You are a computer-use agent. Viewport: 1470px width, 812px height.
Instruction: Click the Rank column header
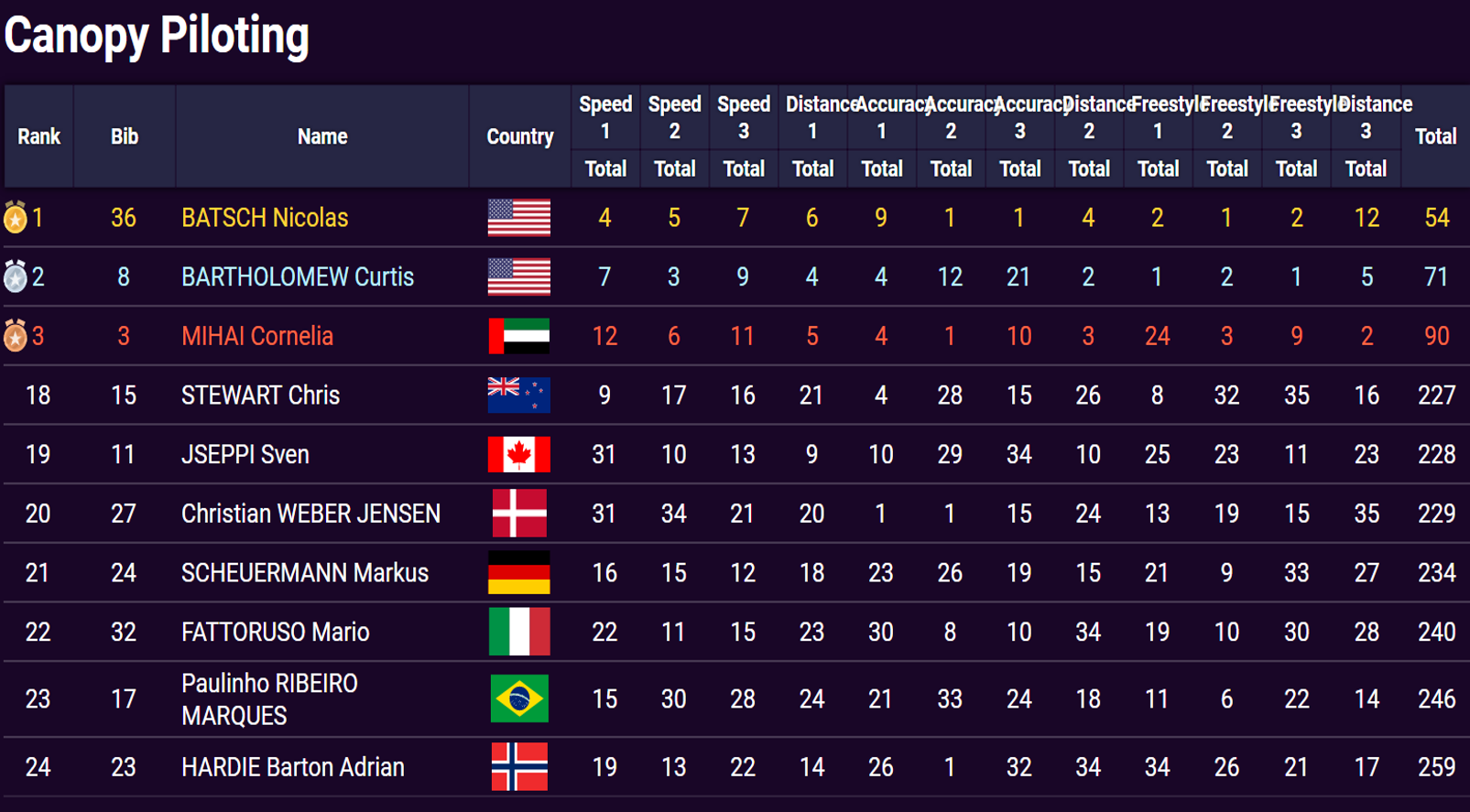38,136
